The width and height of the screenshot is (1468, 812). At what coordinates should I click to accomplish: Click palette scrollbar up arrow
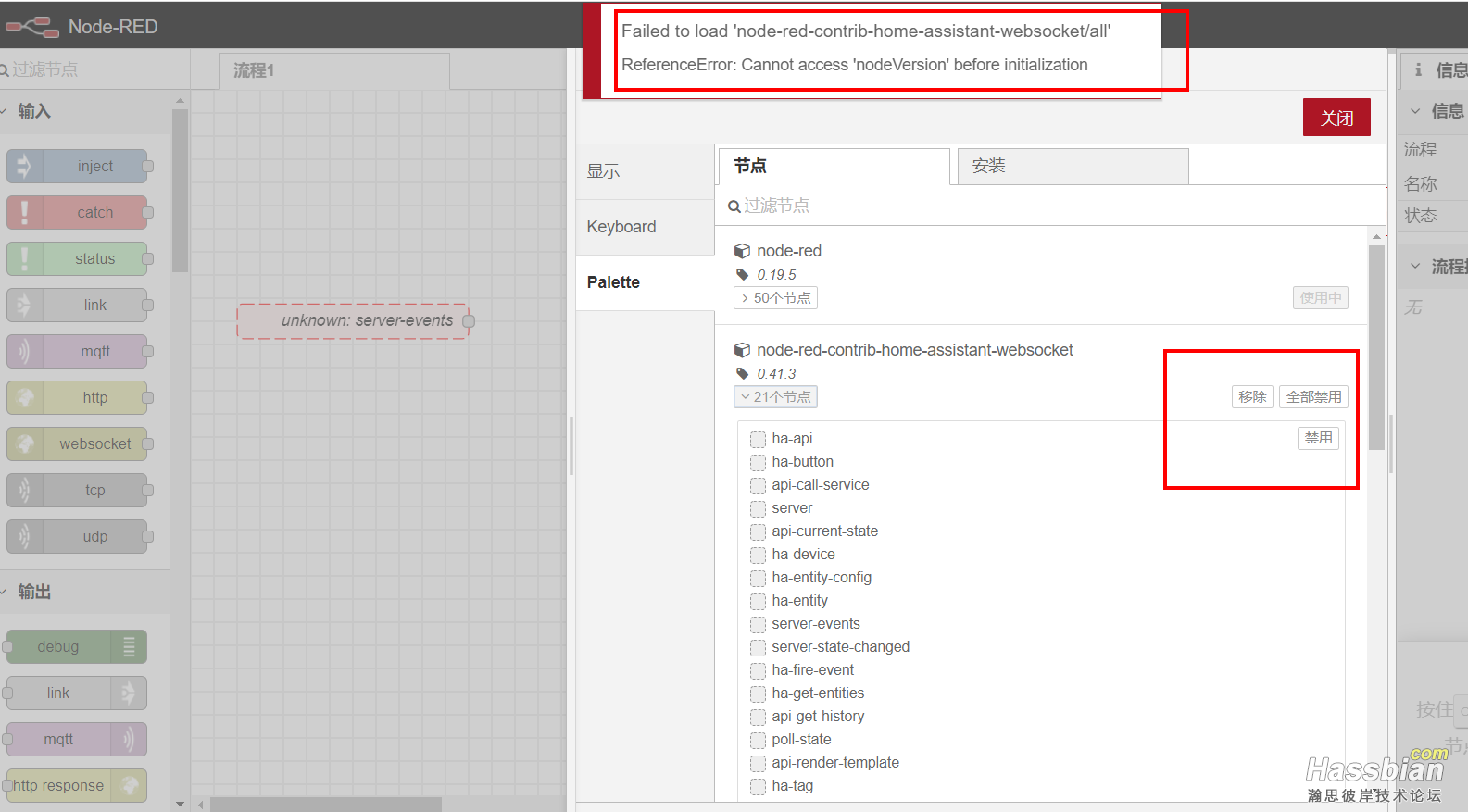[180, 101]
